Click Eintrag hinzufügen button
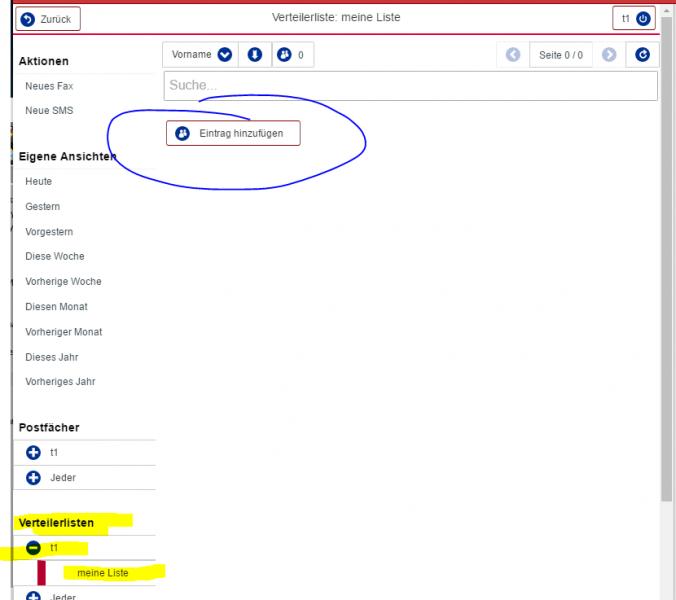This screenshot has width=676, height=600. (x=233, y=133)
